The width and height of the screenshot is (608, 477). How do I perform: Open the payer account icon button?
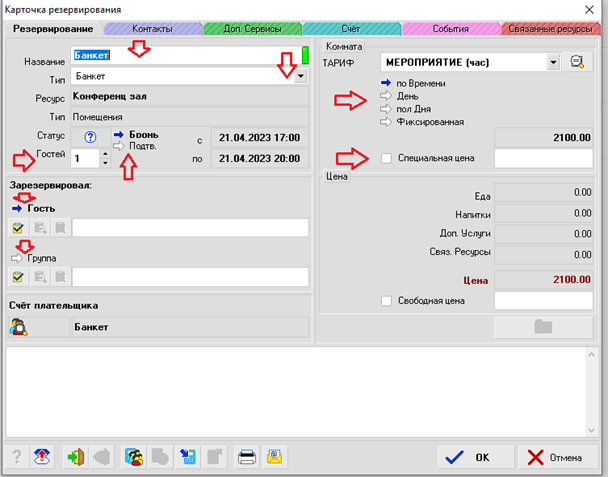coord(18,325)
